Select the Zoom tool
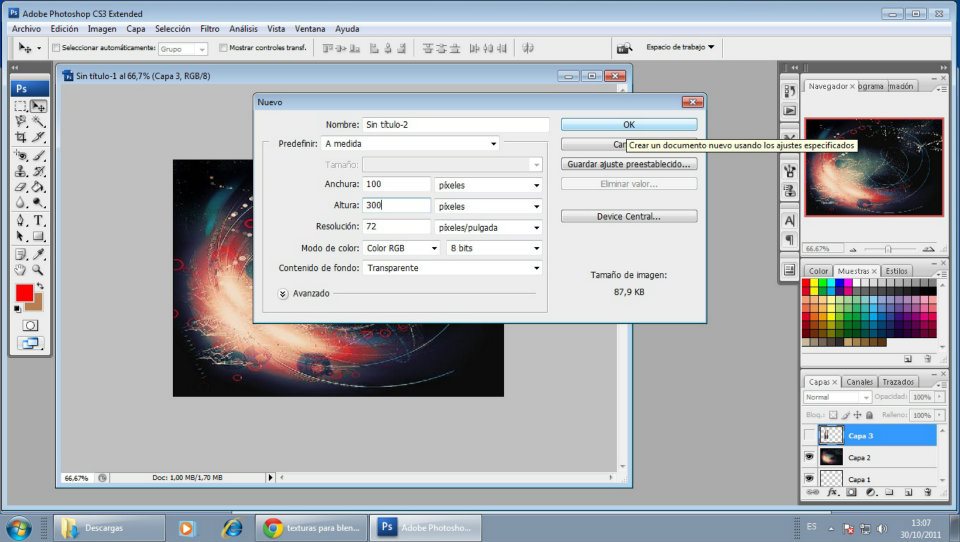960x542 pixels. [x=38, y=269]
